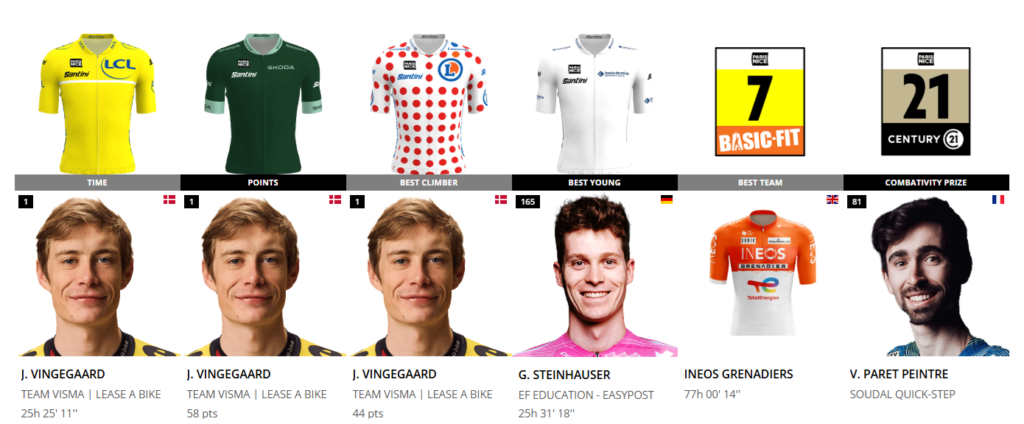The width and height of the screenshot is (1024, 424).
Task: Click the Century 21 combativity bib
Action: 925,101
